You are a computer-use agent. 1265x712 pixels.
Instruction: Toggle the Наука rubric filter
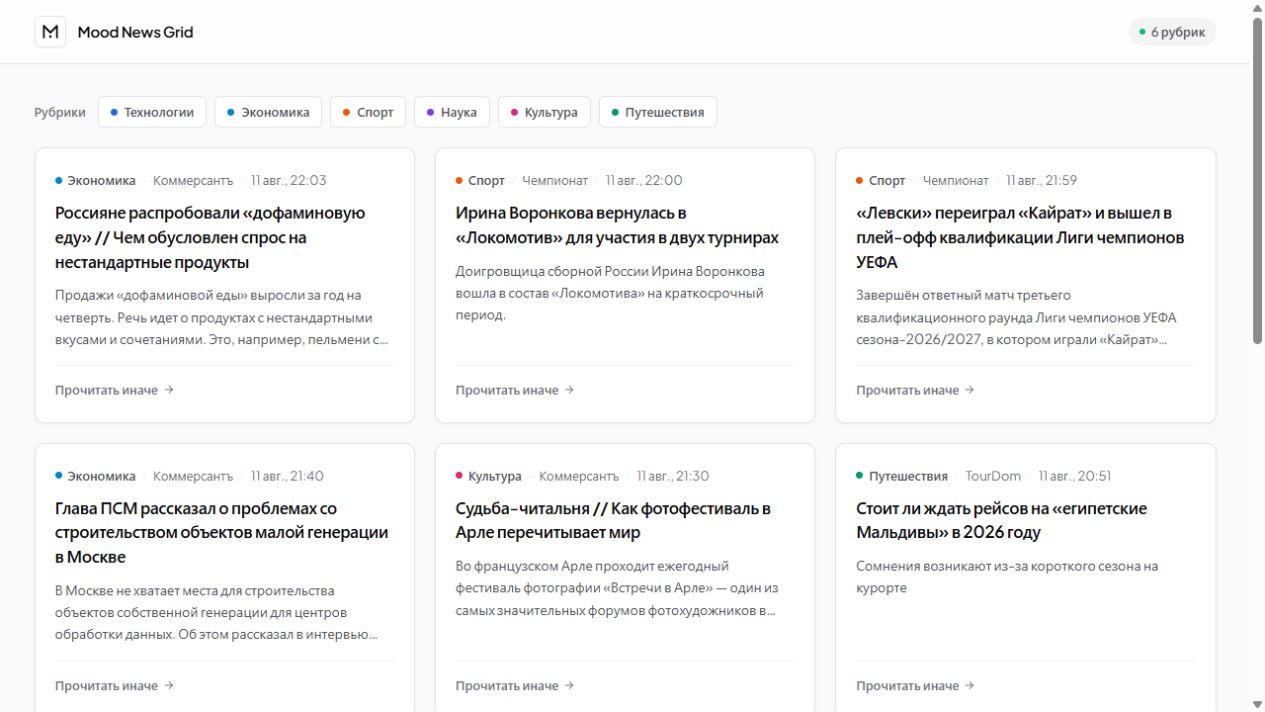pyautogui.click(x=452, y=112)
